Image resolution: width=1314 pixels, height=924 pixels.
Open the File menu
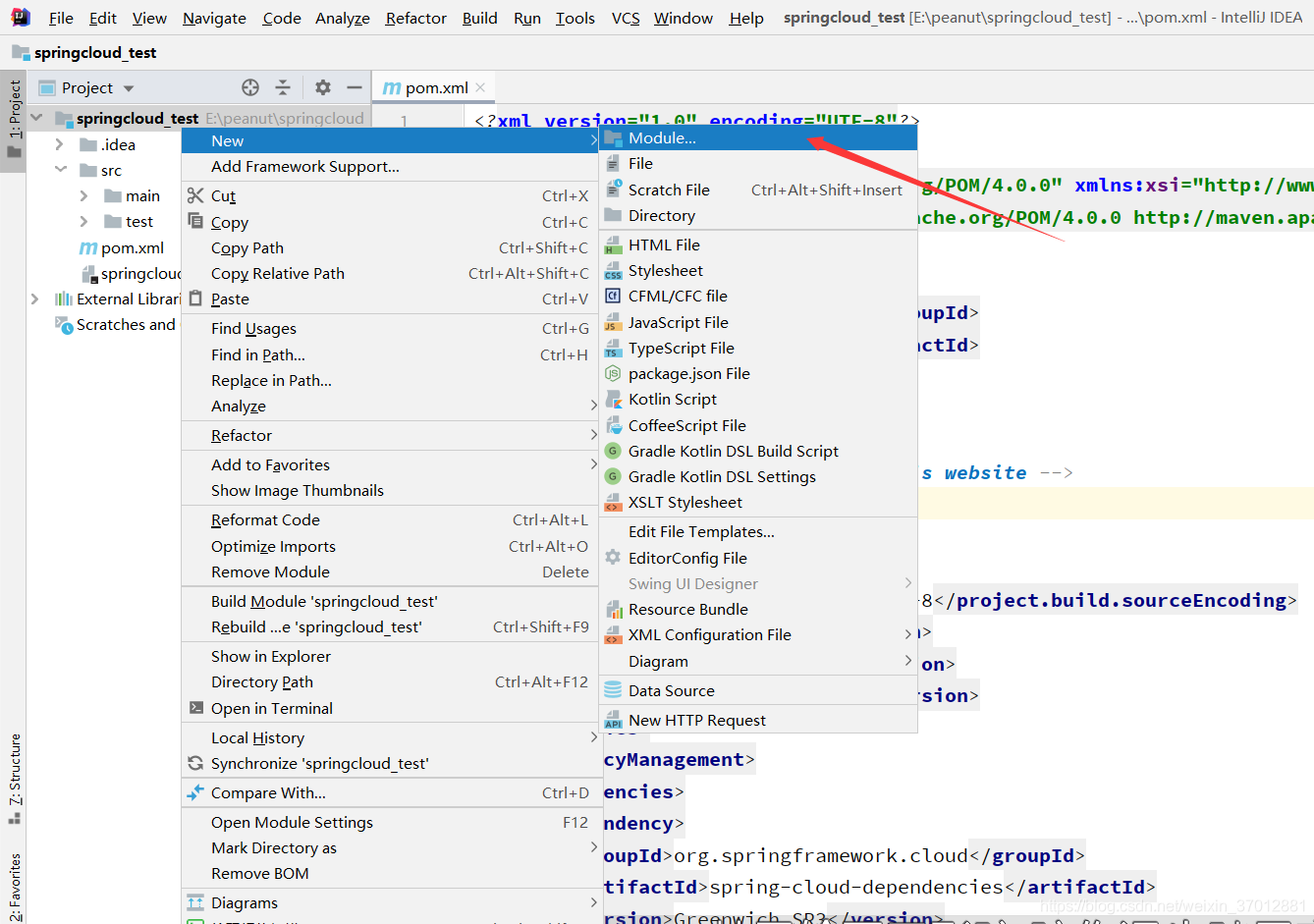pyautogui.click(x=61, y=18)
